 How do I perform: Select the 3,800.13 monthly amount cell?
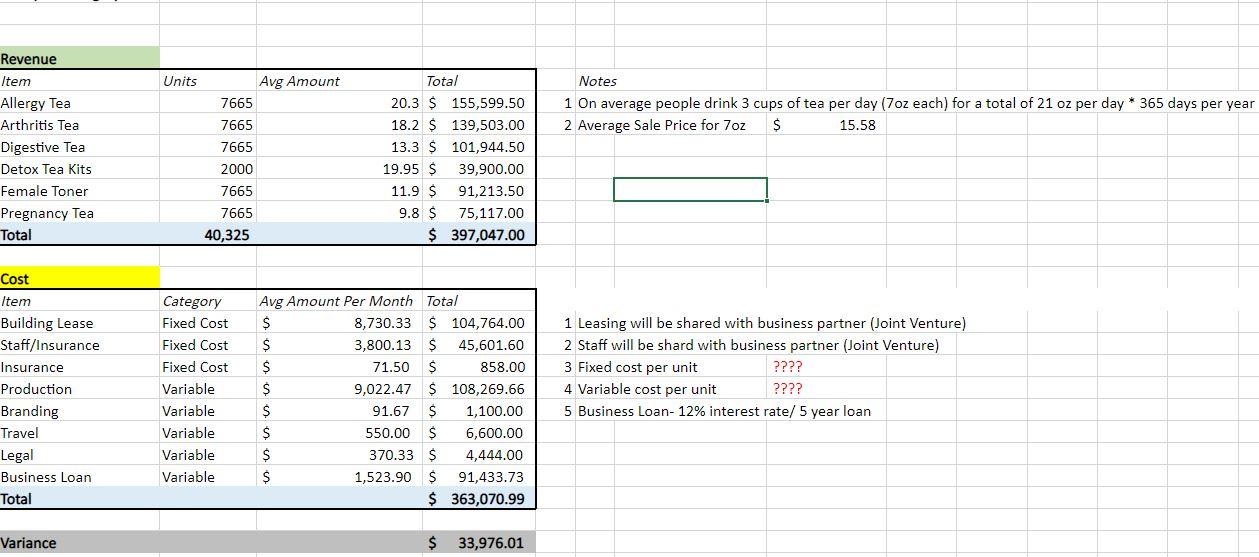tap(340, 345)
